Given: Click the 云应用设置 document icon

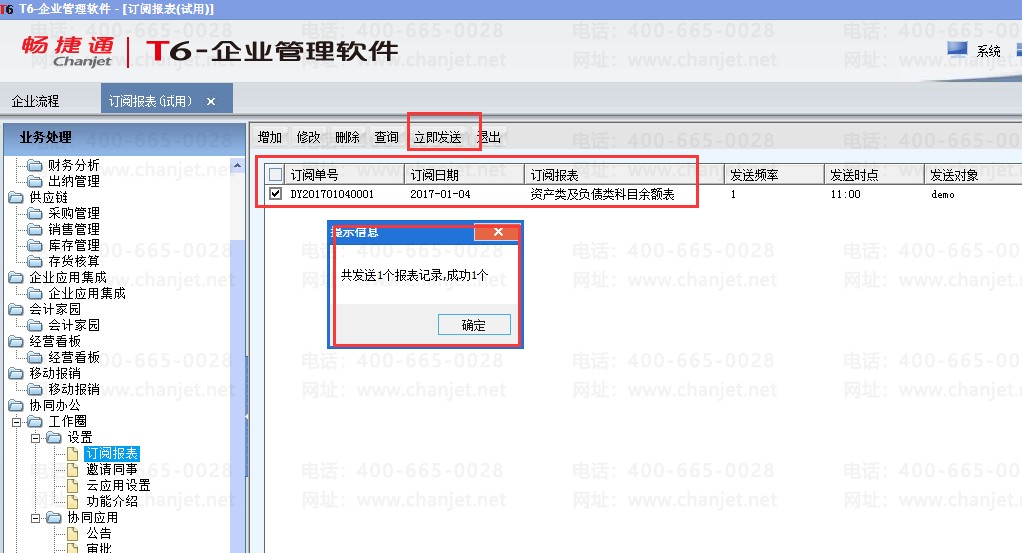Looking at the screenshot, I should [x=73, y=485].
